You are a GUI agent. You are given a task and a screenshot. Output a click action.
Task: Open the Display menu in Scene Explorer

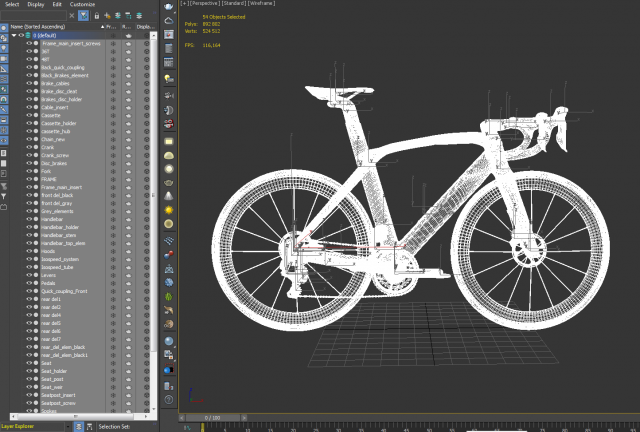point(36,4)
